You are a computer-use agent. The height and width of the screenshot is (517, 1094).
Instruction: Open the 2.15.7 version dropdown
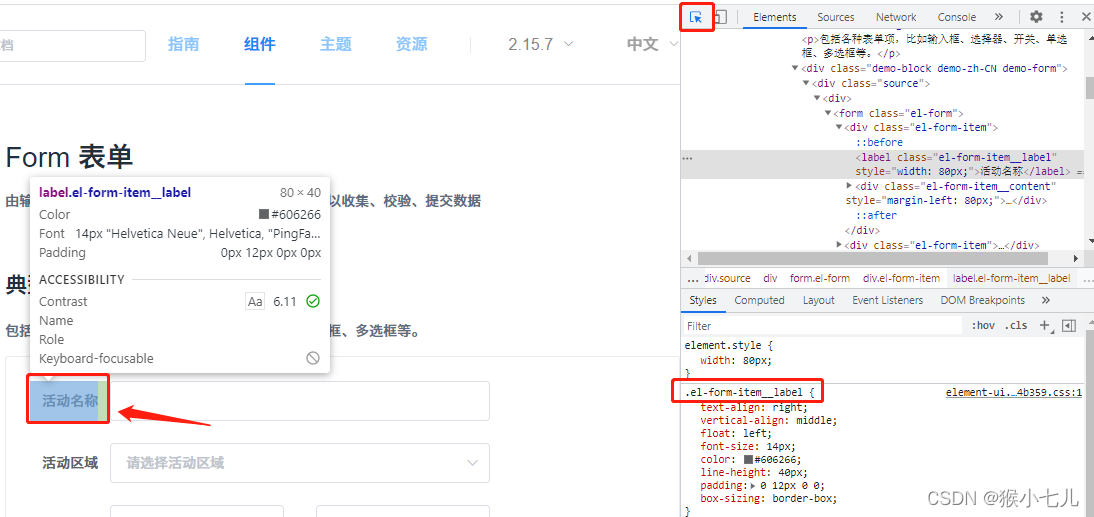point(541,45)
